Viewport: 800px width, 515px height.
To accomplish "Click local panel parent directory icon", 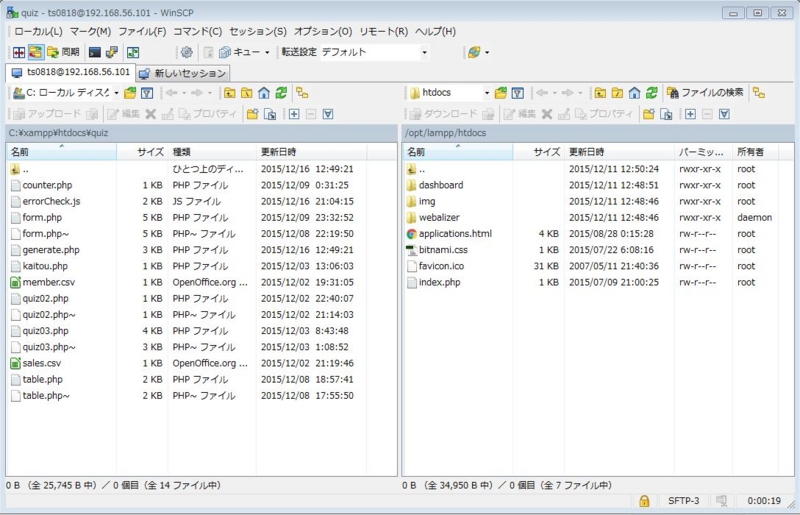I will [230, 93].
